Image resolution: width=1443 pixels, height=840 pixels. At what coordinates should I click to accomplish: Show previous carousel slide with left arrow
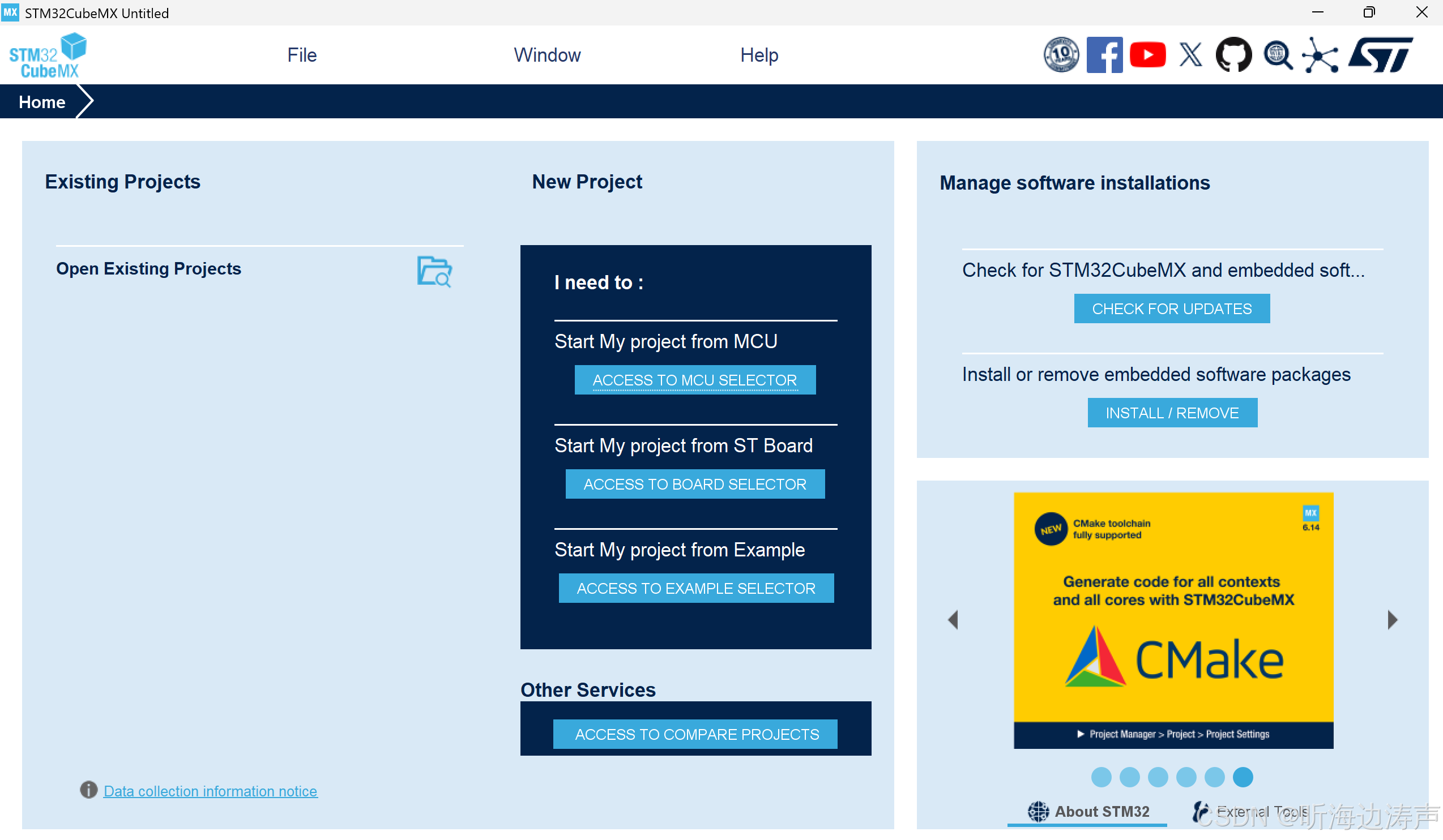coord(954,620)
